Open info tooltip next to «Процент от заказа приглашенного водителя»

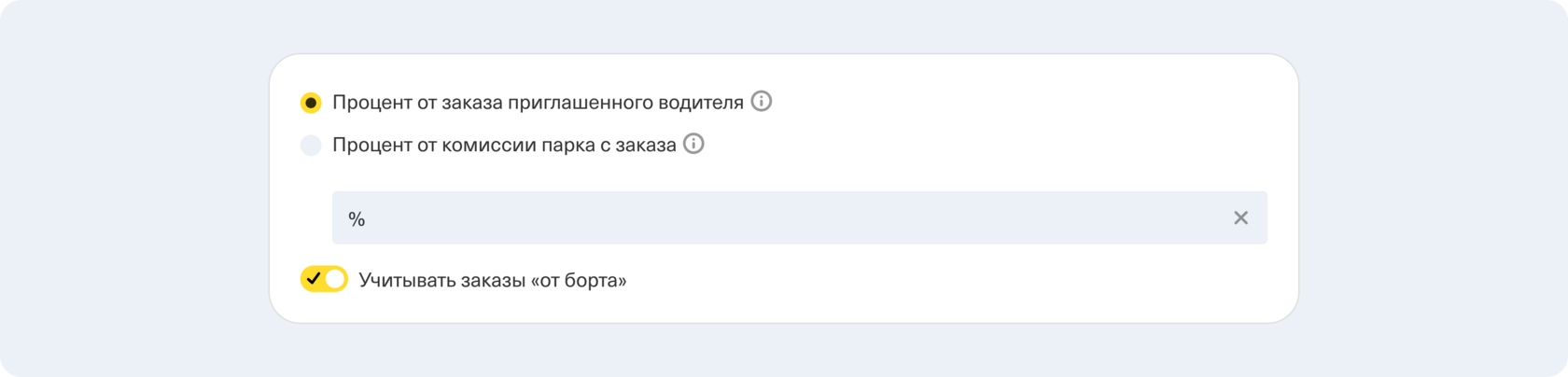762,102
